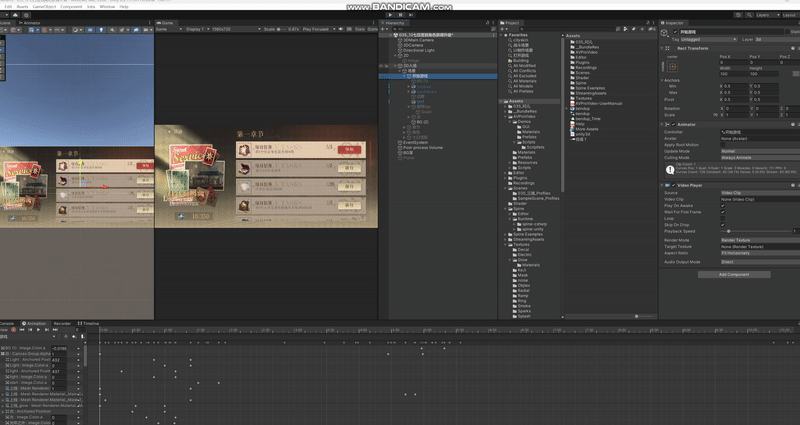Open the Scene effects dropdown icon
Viewport: 800px width, 425px height.
[x=125, y=30]
